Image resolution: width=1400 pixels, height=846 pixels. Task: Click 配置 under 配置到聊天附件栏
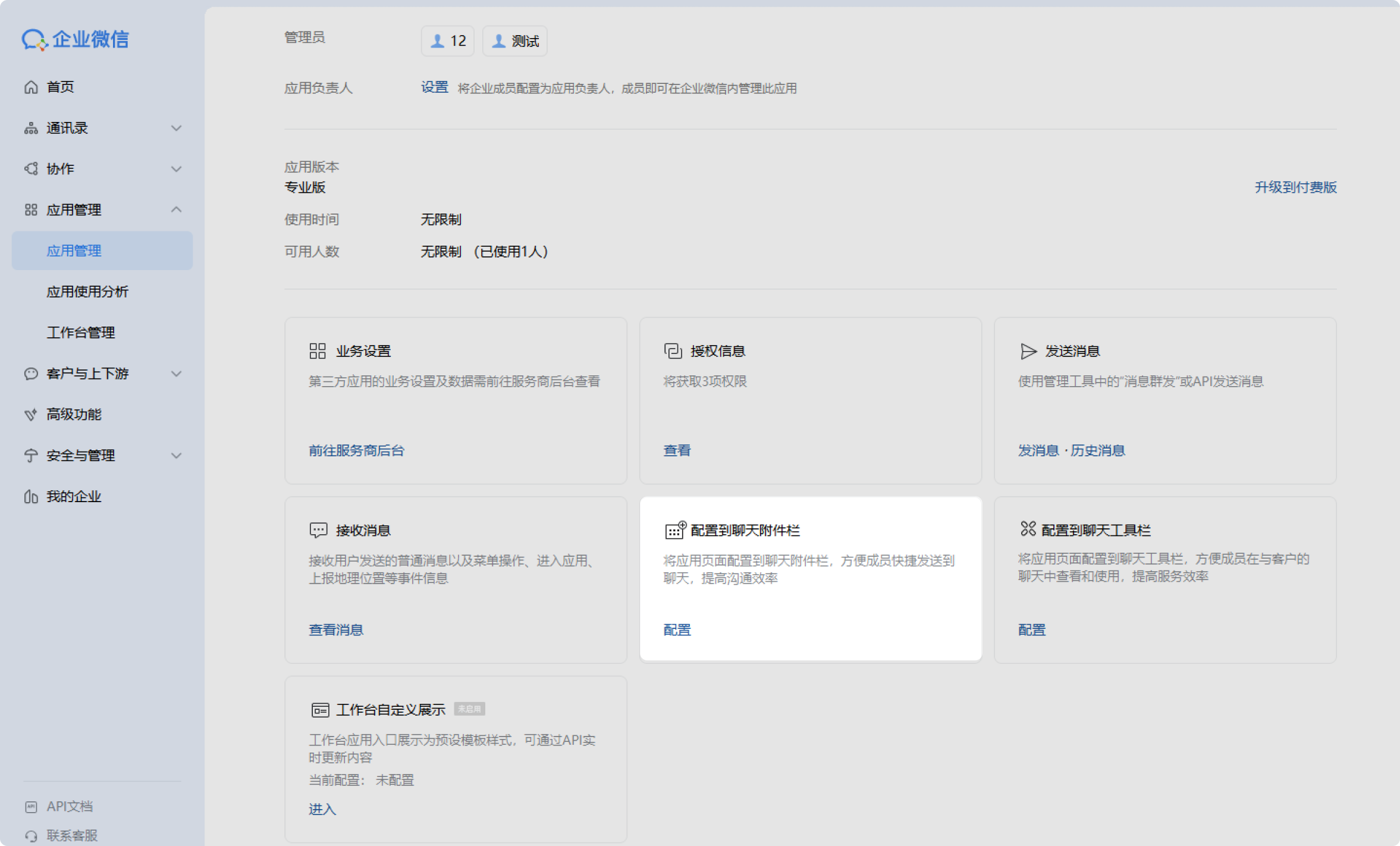pyautogui.click(x=677, y=629)
